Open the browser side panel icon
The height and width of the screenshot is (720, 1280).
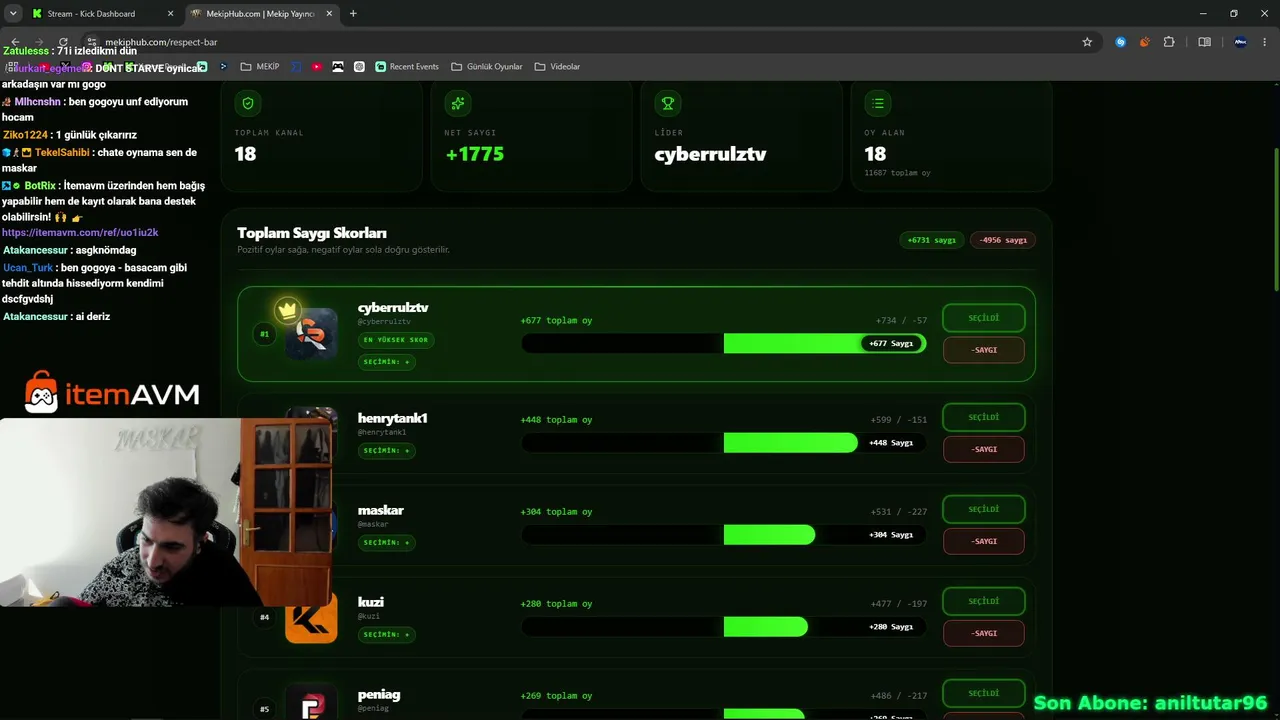point(1204,42)
